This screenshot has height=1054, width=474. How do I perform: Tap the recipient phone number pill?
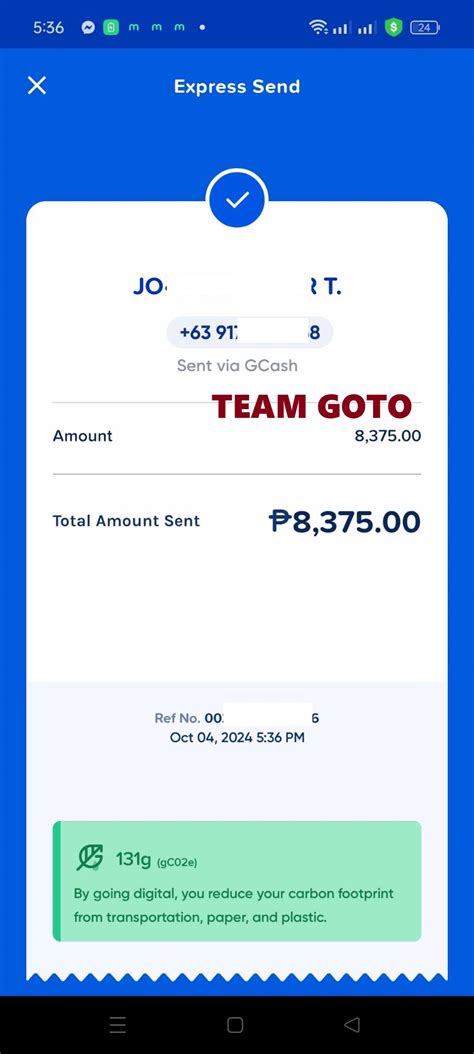(249, 332)
